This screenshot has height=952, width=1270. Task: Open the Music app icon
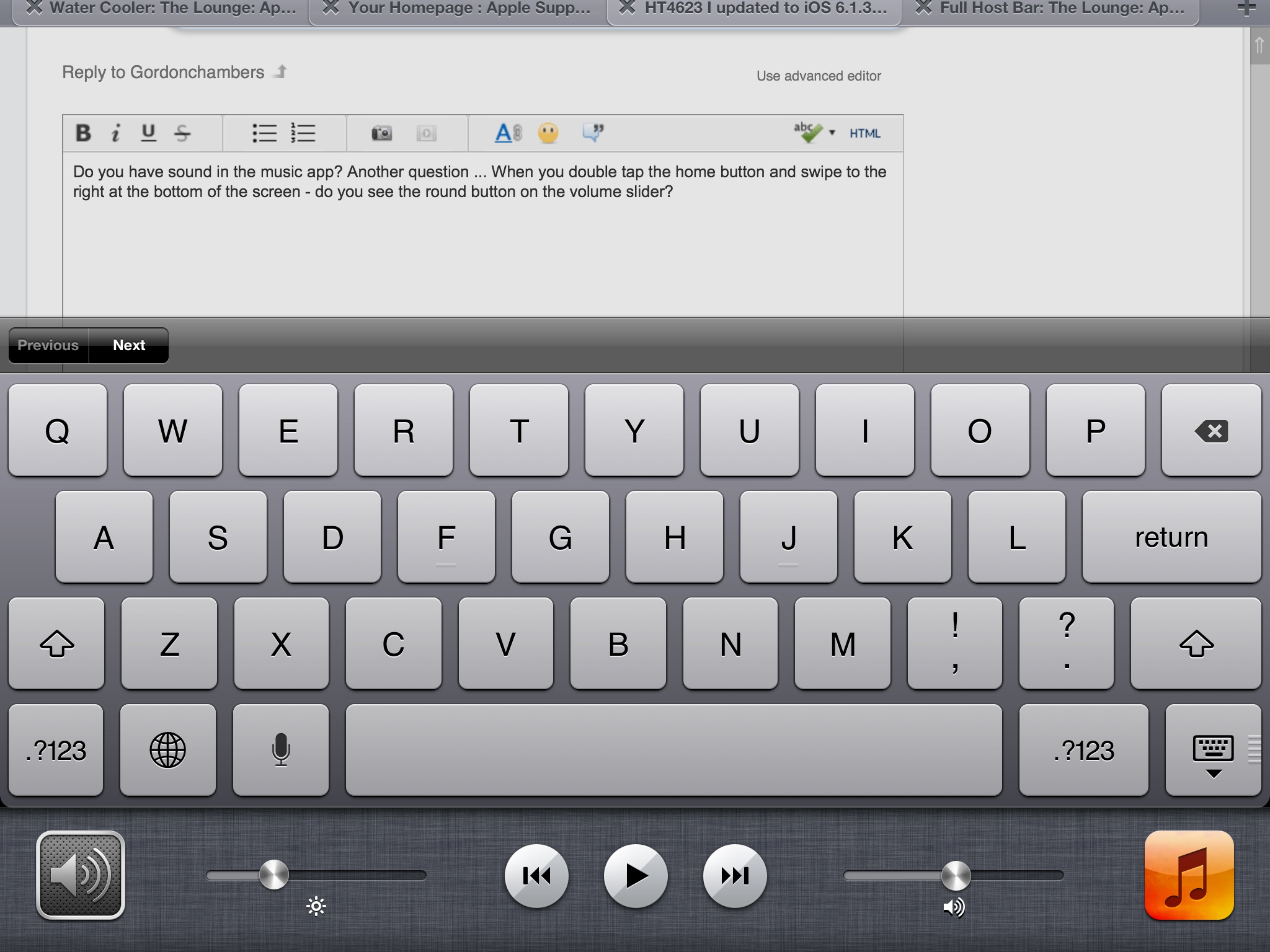point(1189,875)
